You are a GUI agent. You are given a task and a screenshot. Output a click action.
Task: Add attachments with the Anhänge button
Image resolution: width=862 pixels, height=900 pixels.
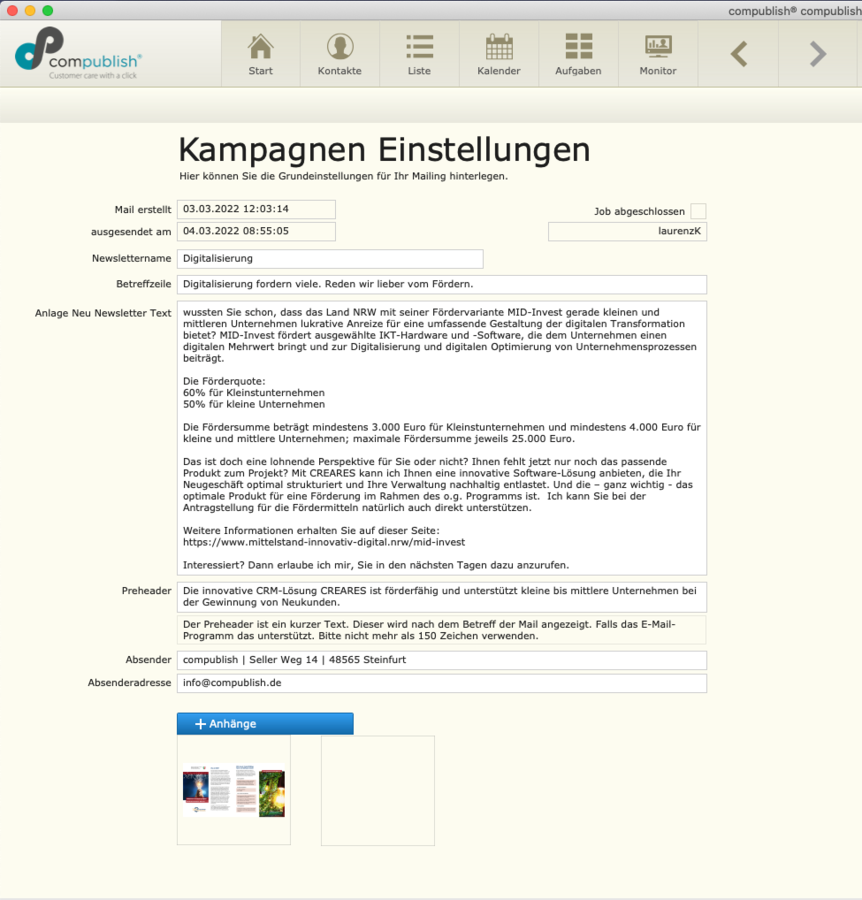[x=265, y=724]
